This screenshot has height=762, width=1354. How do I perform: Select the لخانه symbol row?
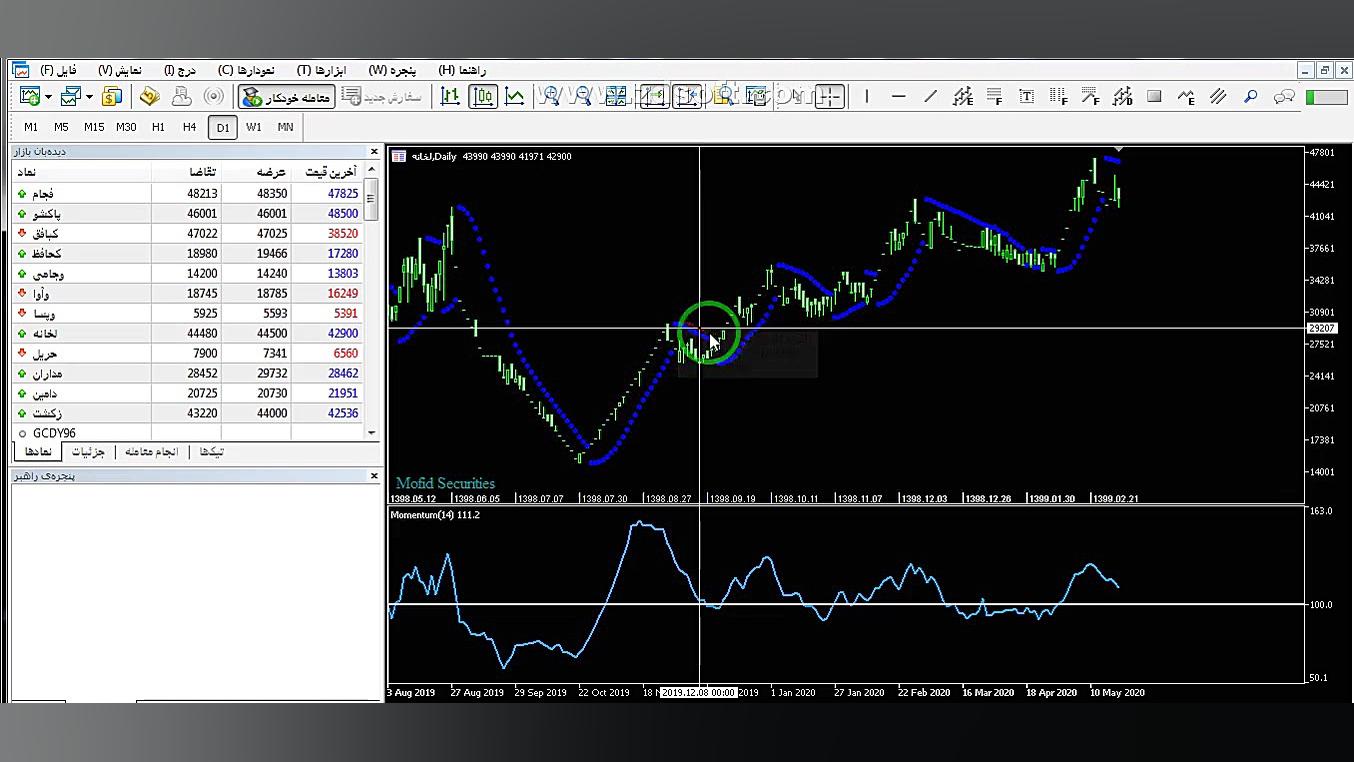(x=45, y=333)
